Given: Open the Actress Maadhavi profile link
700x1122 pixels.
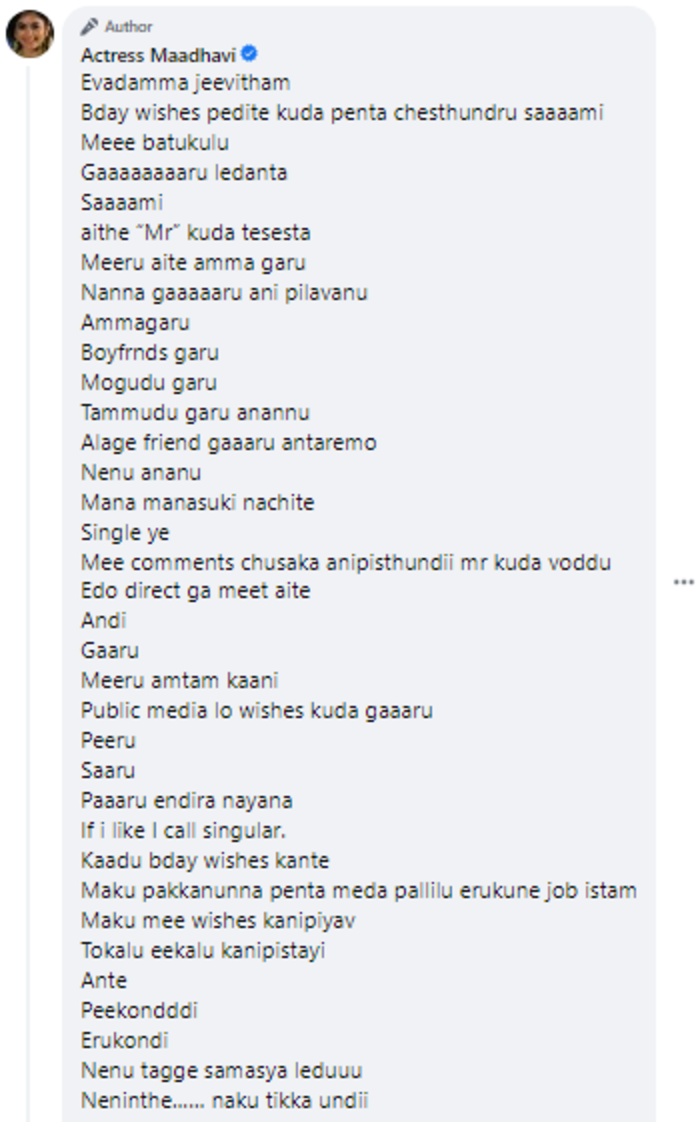Looking at the screenshot, I should (158, 55).
